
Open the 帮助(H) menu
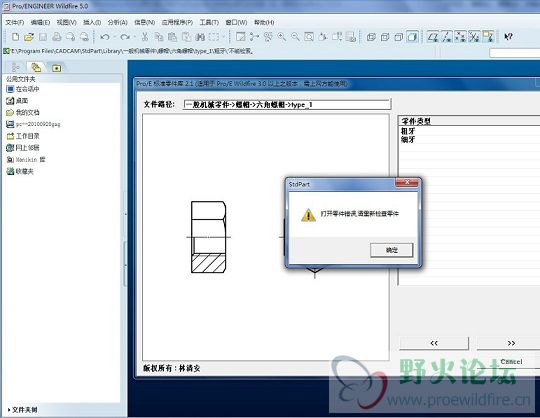(x=264, y=22)
